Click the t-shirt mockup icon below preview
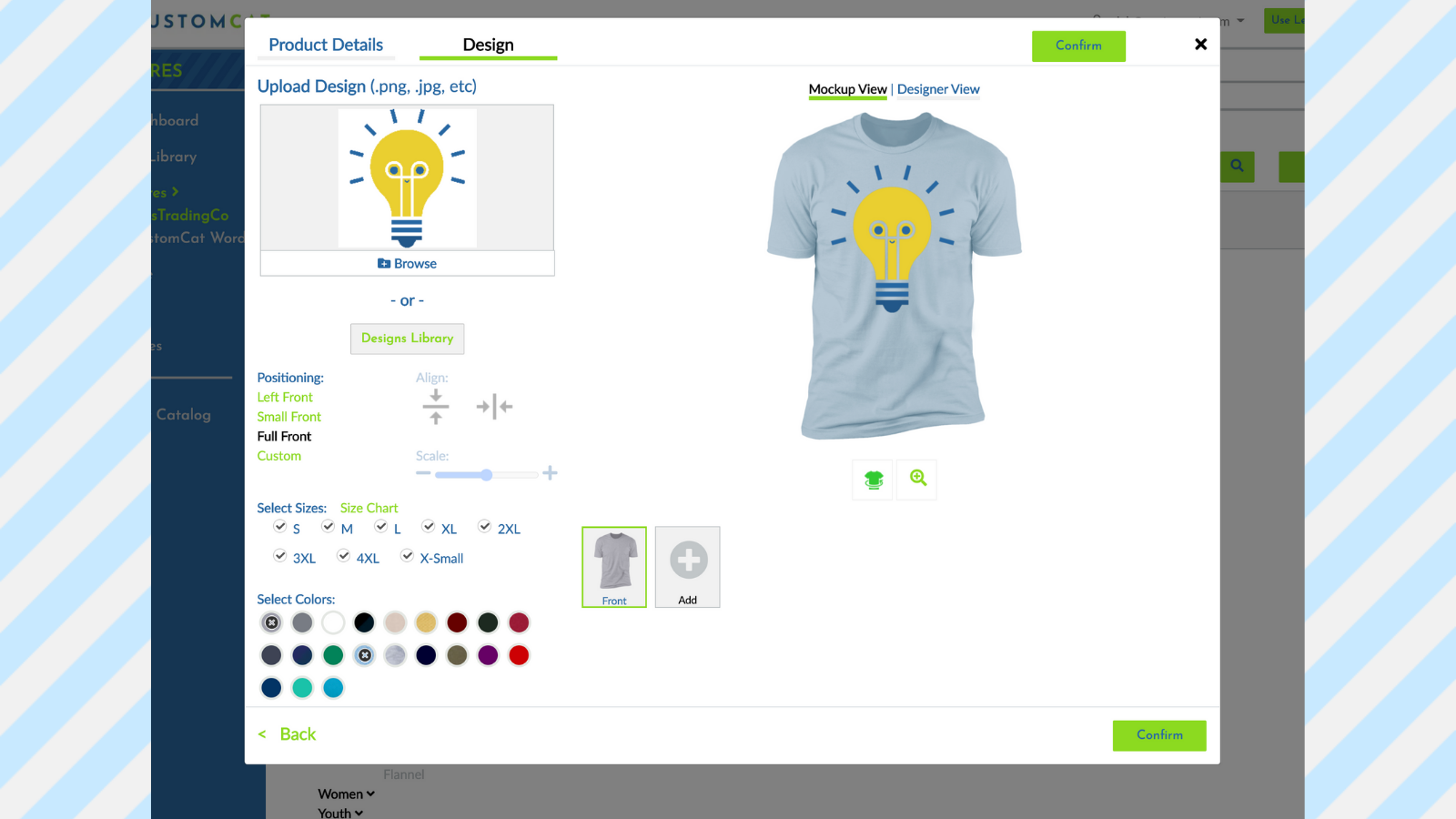The image size is (1456, 819). coord(874,480)
